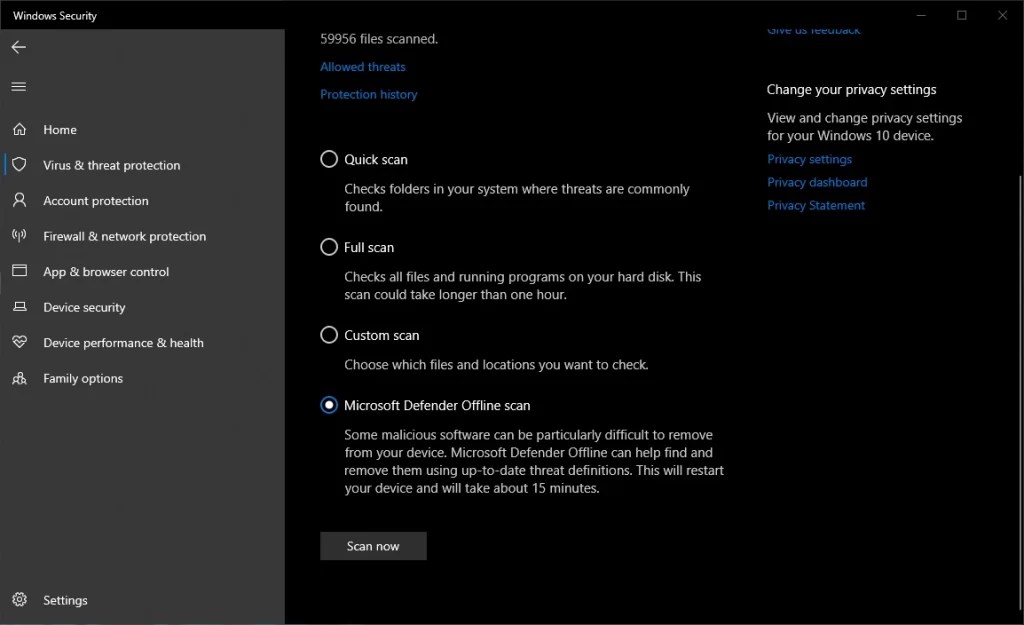
Task: Select the Virus & threat protection shield icon
Action: [20, 165]
